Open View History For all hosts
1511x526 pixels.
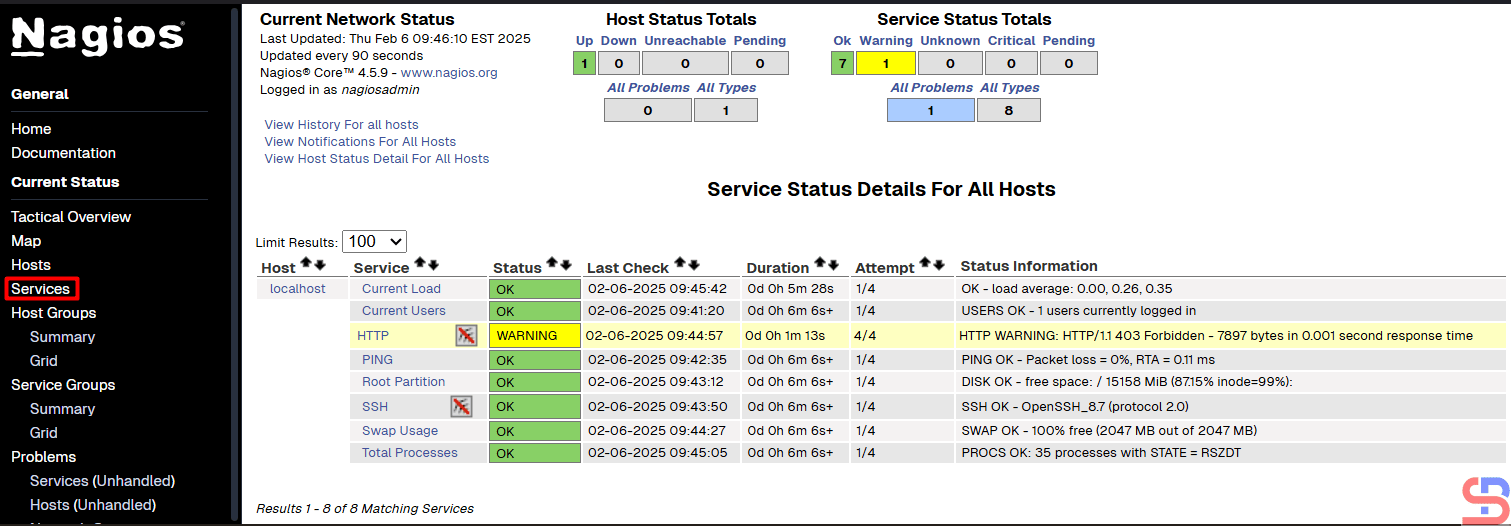(341, 125)
